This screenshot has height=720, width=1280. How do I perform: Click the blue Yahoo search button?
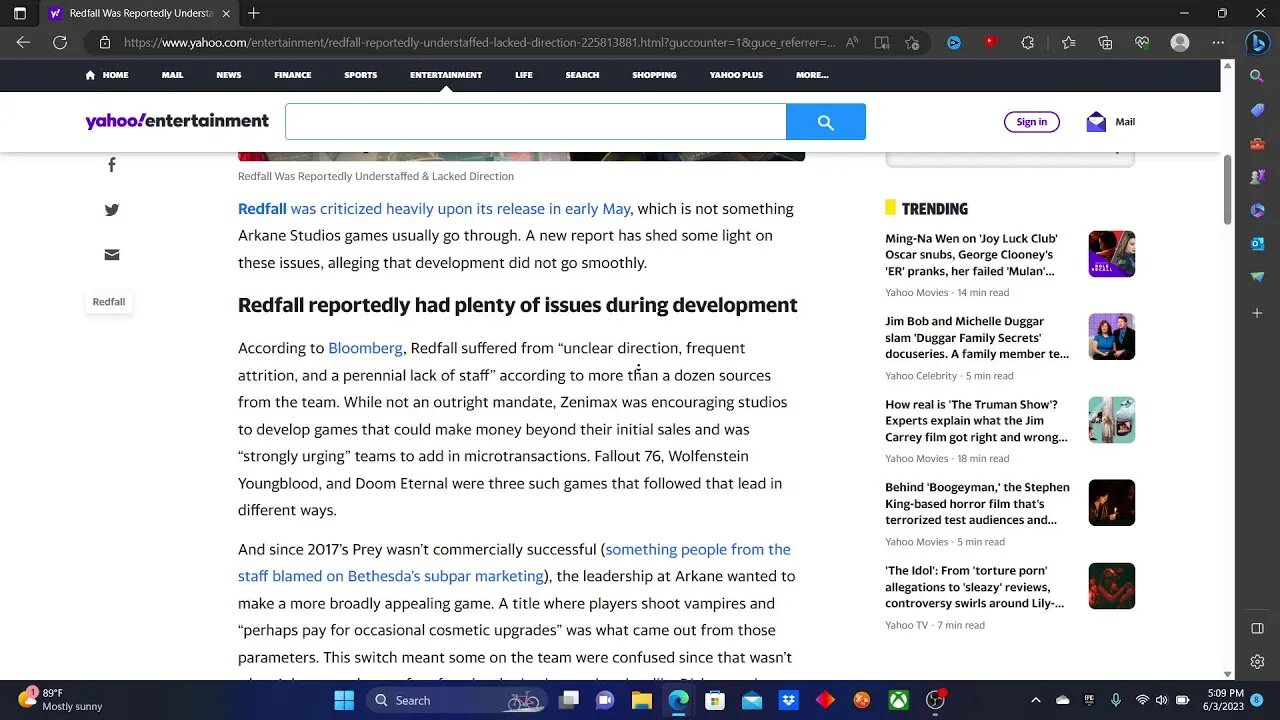point(825,122)
